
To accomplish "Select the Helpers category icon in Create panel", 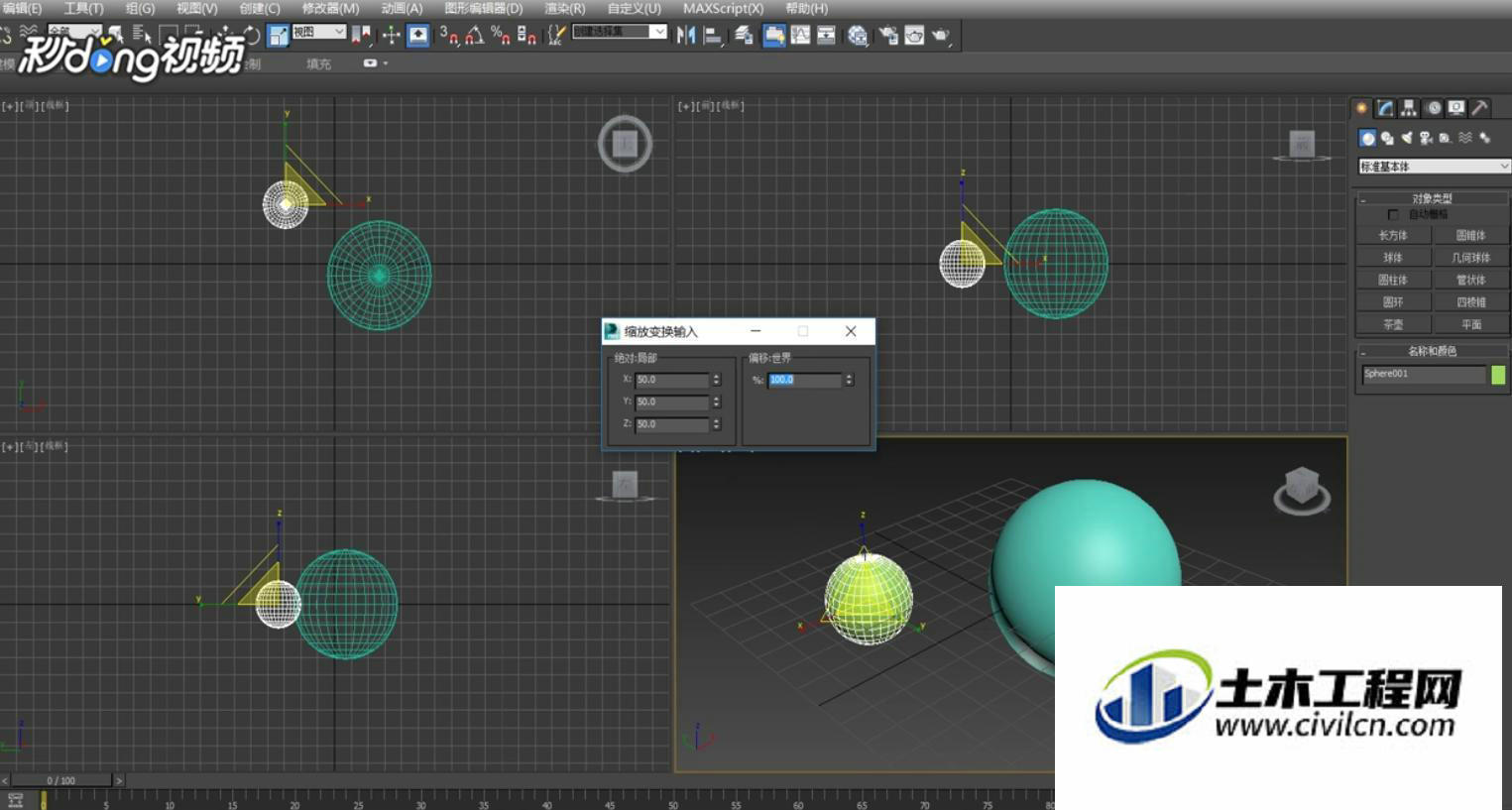I will coord(1445,138).
